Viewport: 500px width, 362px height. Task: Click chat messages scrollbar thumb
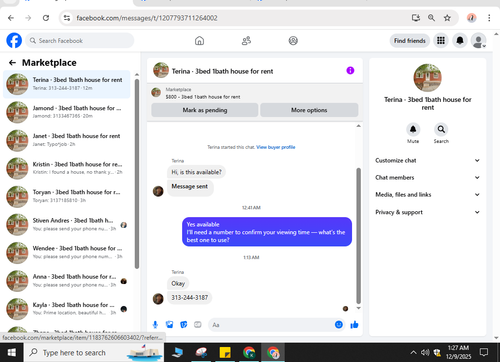coord(359,235)
